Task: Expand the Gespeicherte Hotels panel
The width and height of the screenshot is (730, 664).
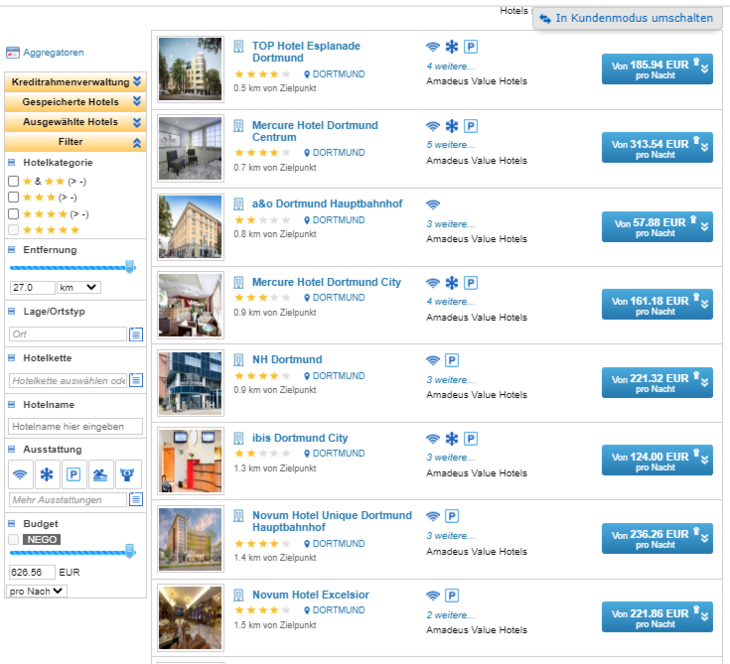Action: click(75, 102)
